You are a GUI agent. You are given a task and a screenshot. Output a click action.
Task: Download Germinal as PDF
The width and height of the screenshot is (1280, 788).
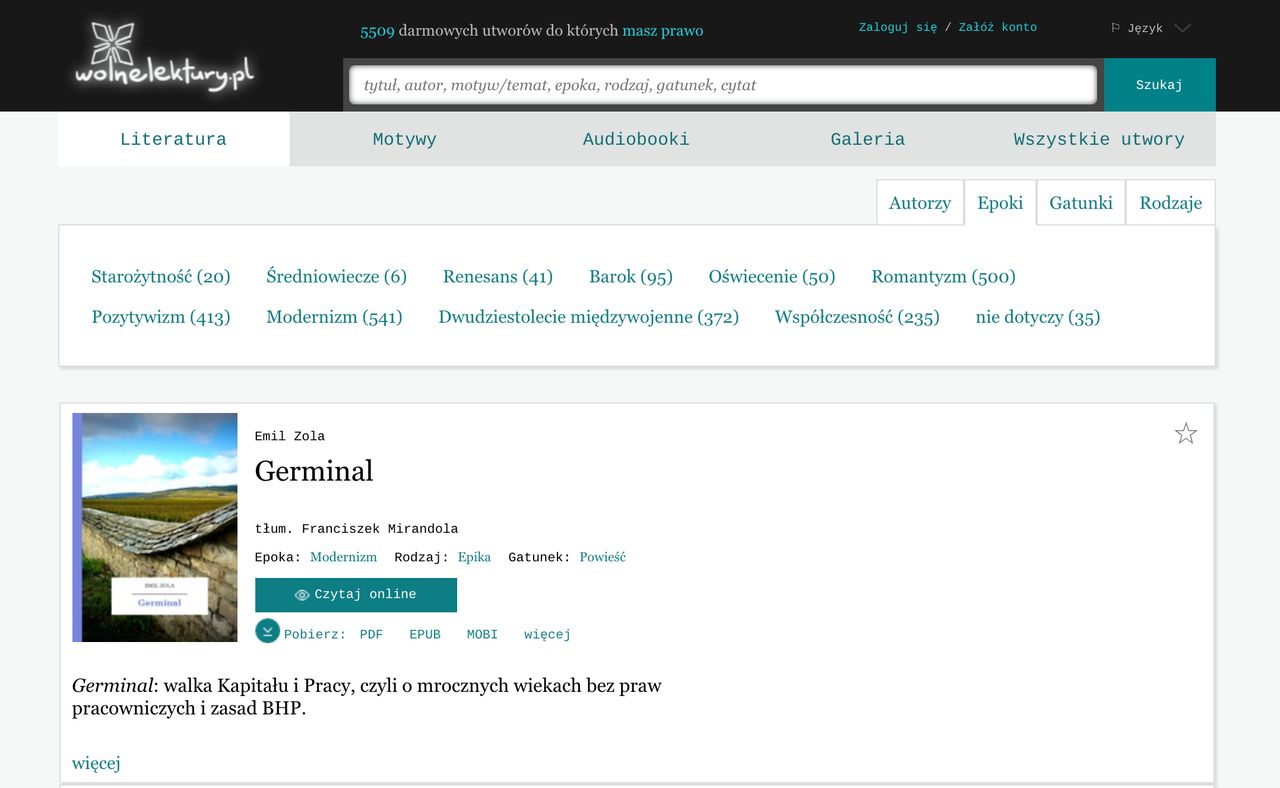(371, 634)
